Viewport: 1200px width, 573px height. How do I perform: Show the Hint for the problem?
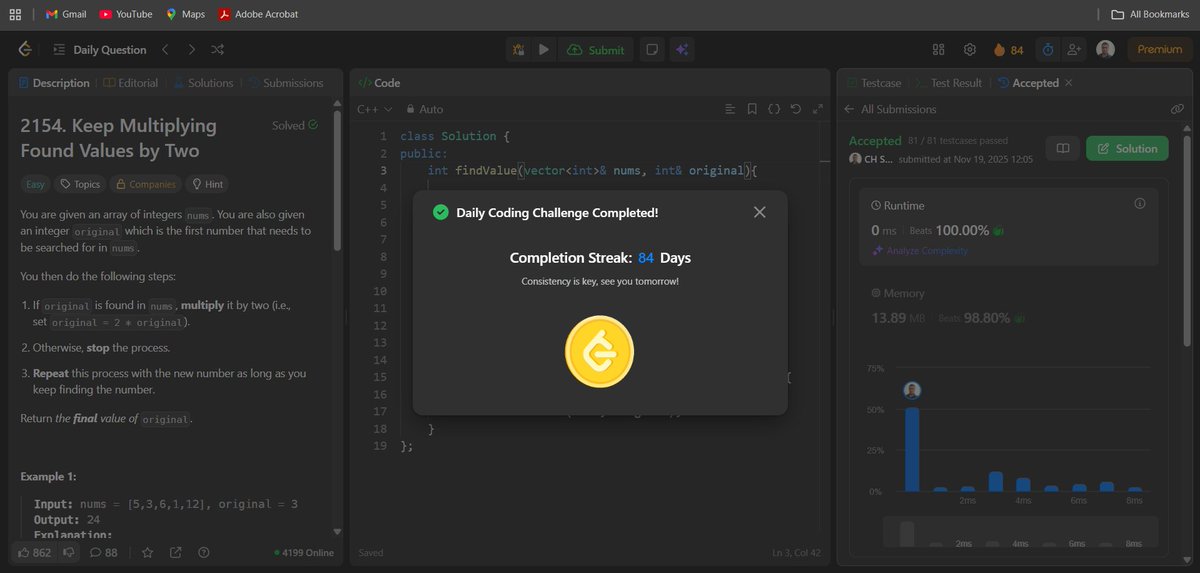pos(206,184)
